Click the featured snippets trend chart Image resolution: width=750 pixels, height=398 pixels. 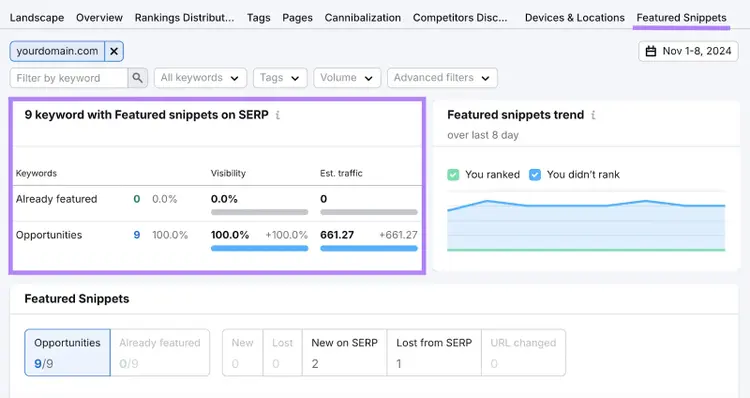tap(586, 221)
